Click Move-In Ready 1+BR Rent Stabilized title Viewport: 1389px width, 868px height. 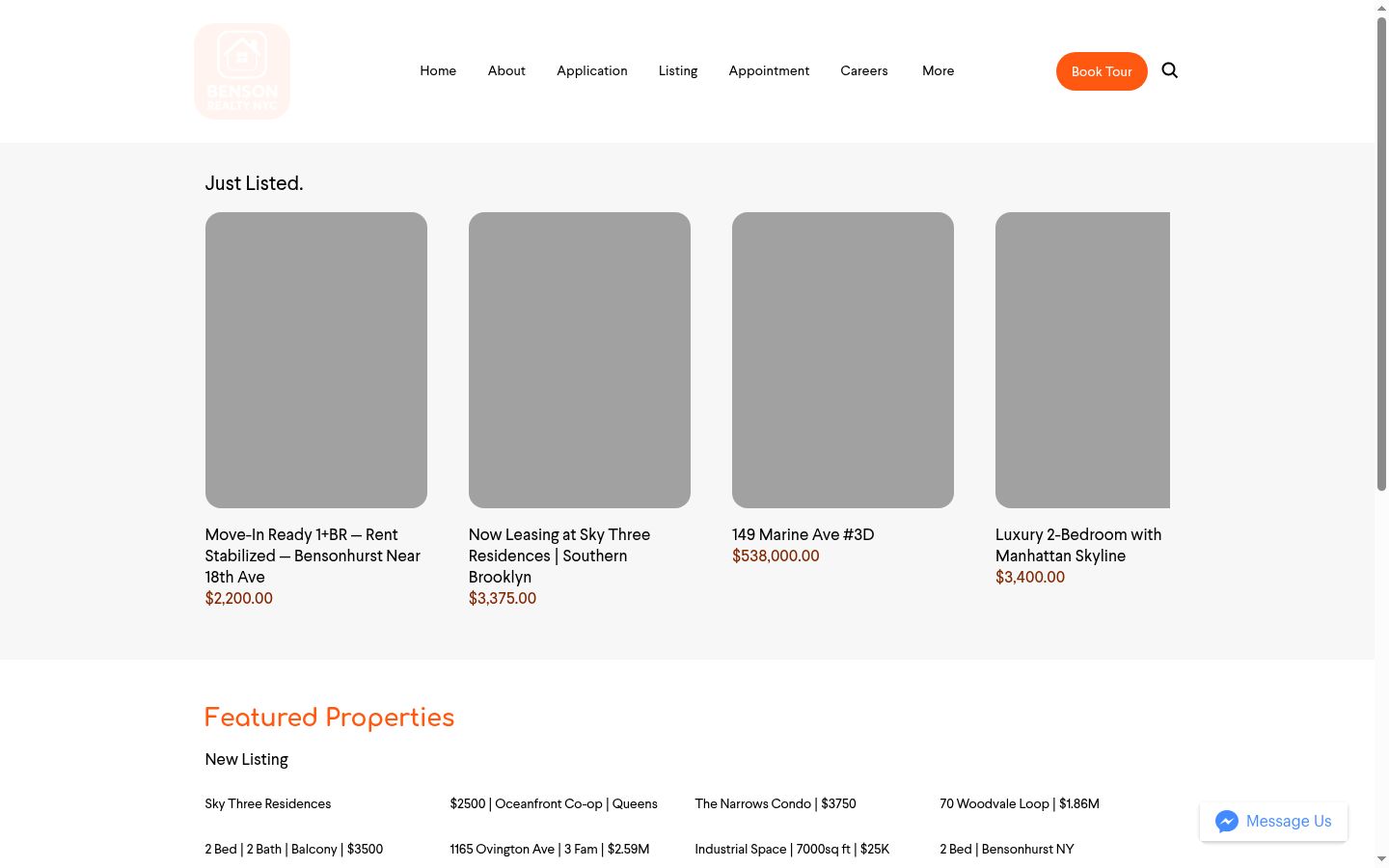point(313,556)
